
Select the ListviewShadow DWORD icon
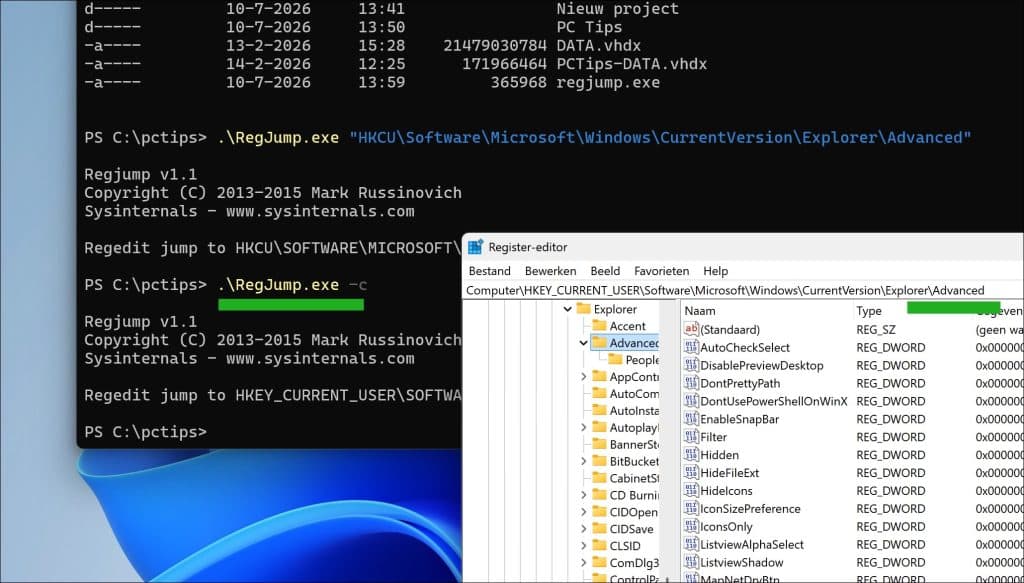pyautogui.click(x=690, y=562)
